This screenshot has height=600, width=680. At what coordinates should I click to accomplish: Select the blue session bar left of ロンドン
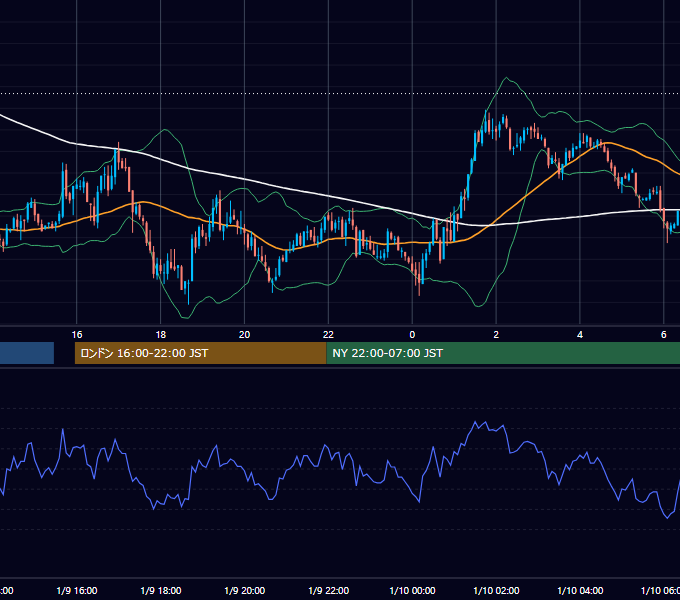tap(27, 353)
